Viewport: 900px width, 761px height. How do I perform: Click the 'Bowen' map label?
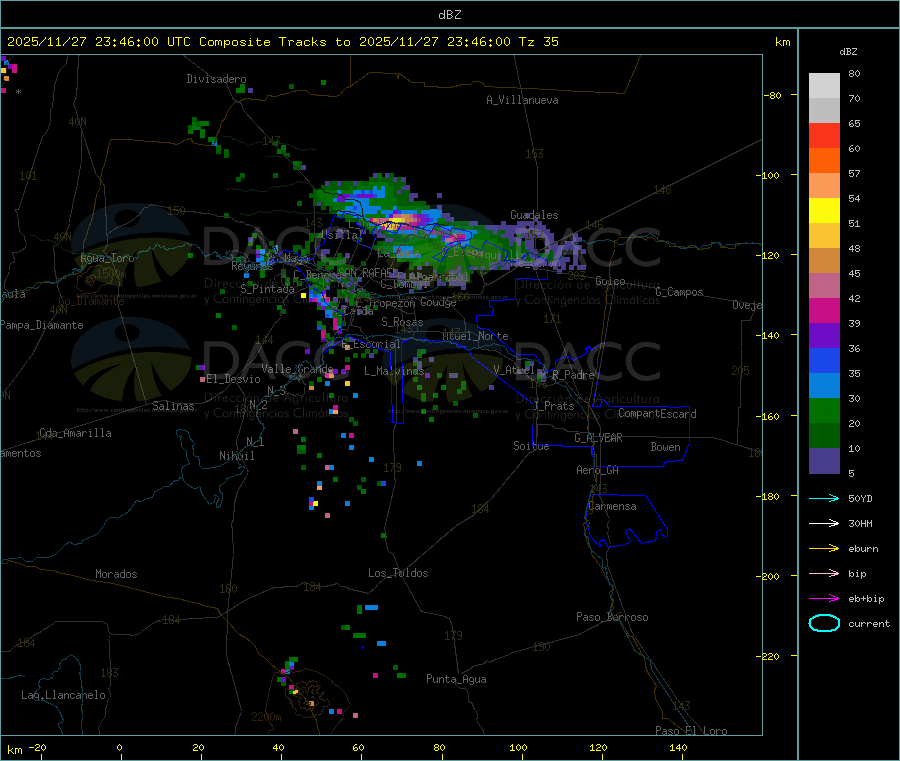coord(666,447)
